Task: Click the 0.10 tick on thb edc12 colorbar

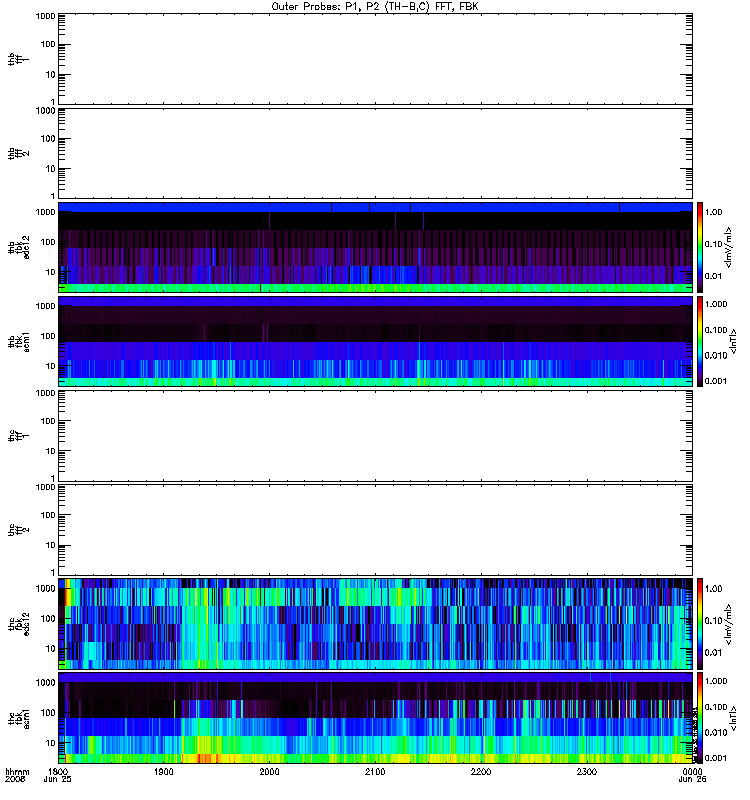Action: click(x=713, y=244)
